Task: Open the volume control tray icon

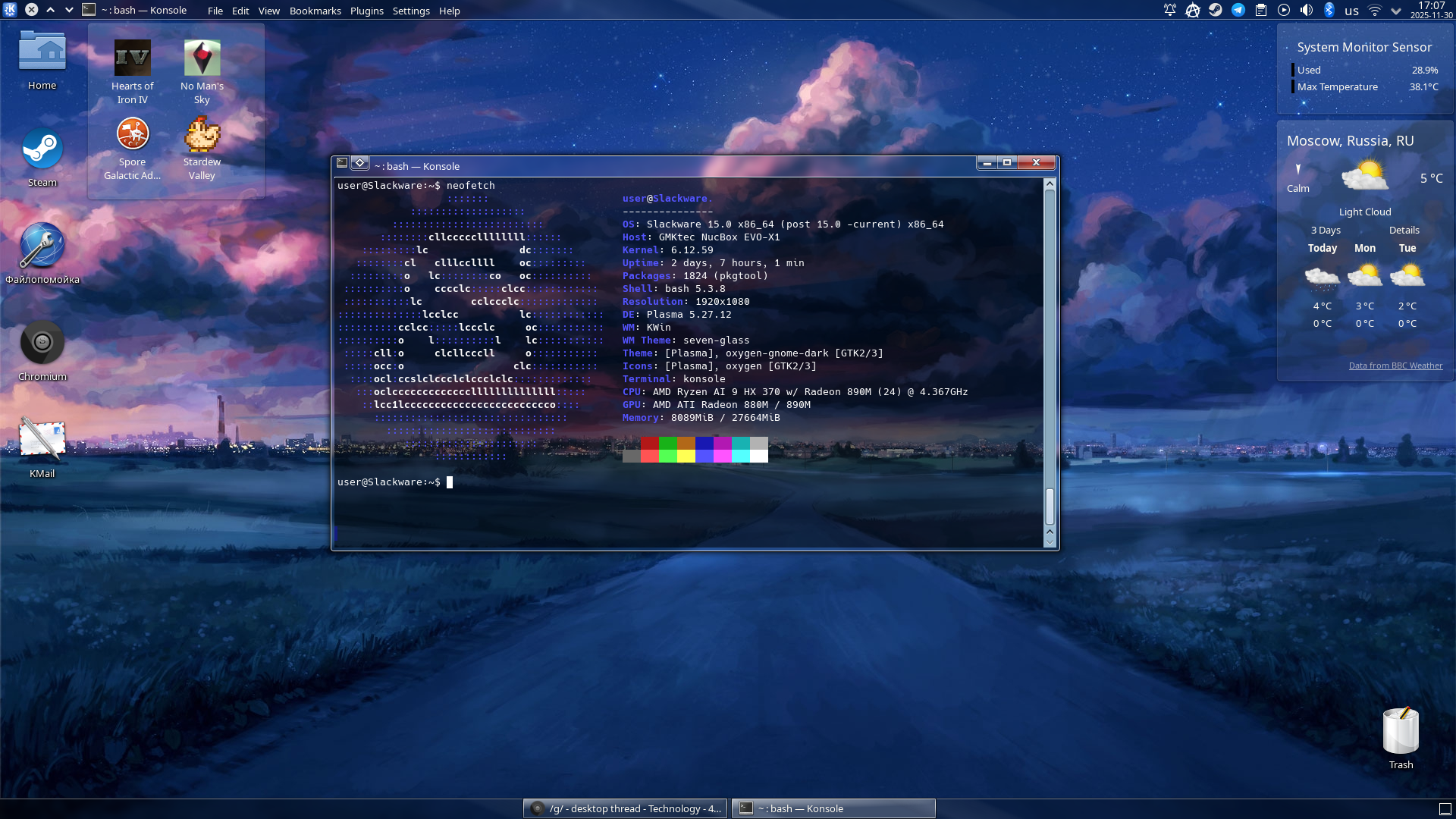Action: click(x=1306, y=10)
